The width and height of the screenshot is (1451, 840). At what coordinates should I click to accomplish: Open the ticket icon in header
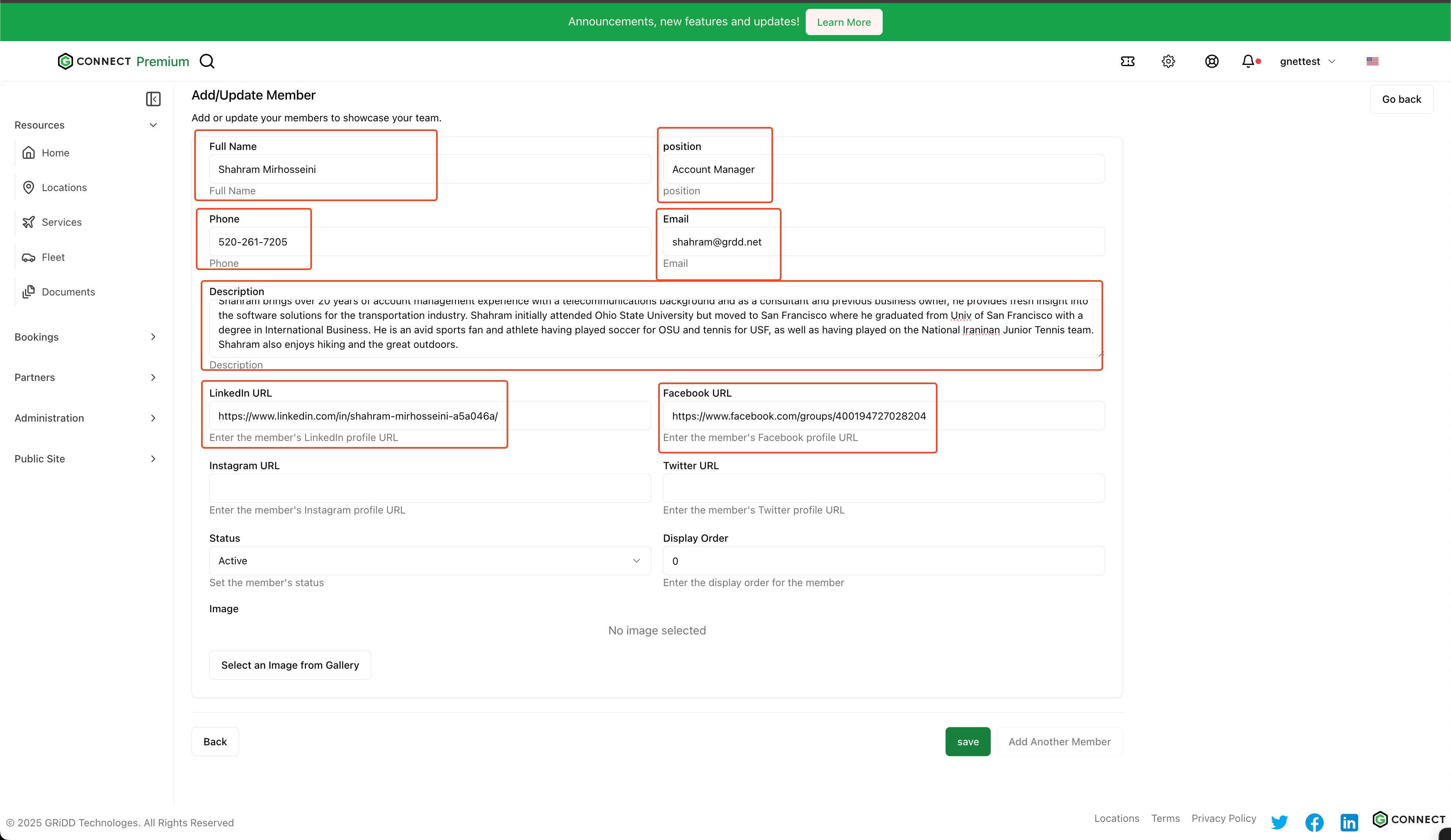[x=1127, y=61]
